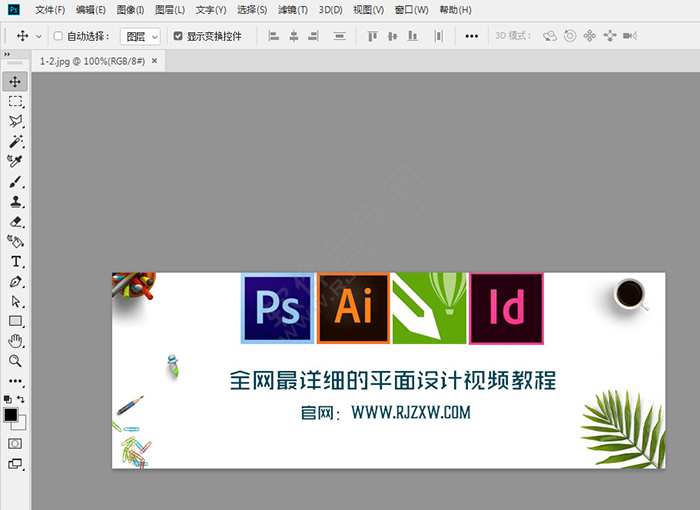
Task: Change the screen mode
Action: pos(15,464)
